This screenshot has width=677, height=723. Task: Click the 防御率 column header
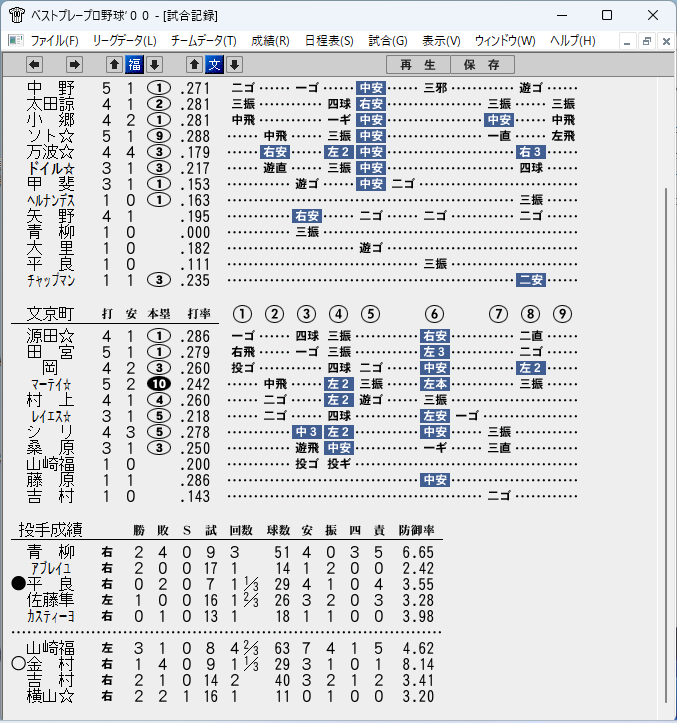click(x=416, y=530)
